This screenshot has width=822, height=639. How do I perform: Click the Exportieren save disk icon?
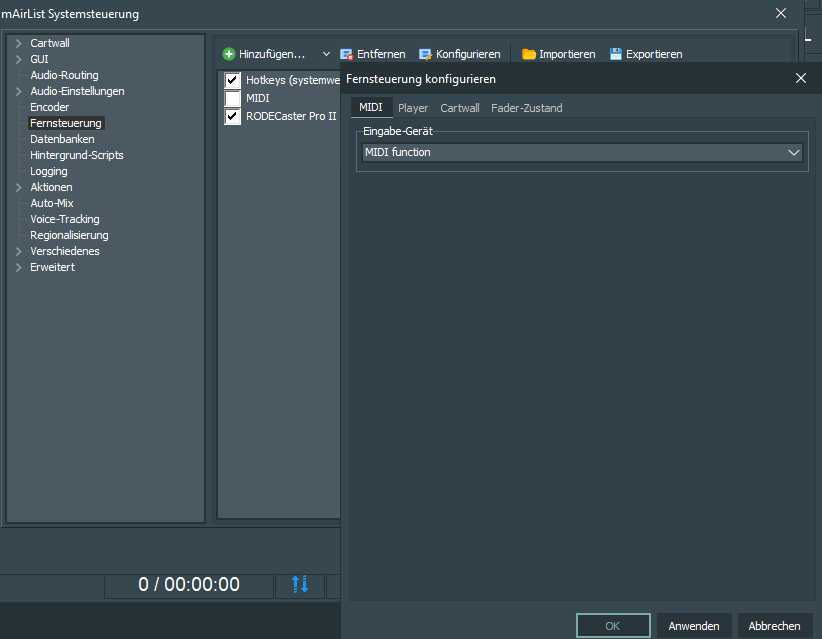tap(616, 54)
